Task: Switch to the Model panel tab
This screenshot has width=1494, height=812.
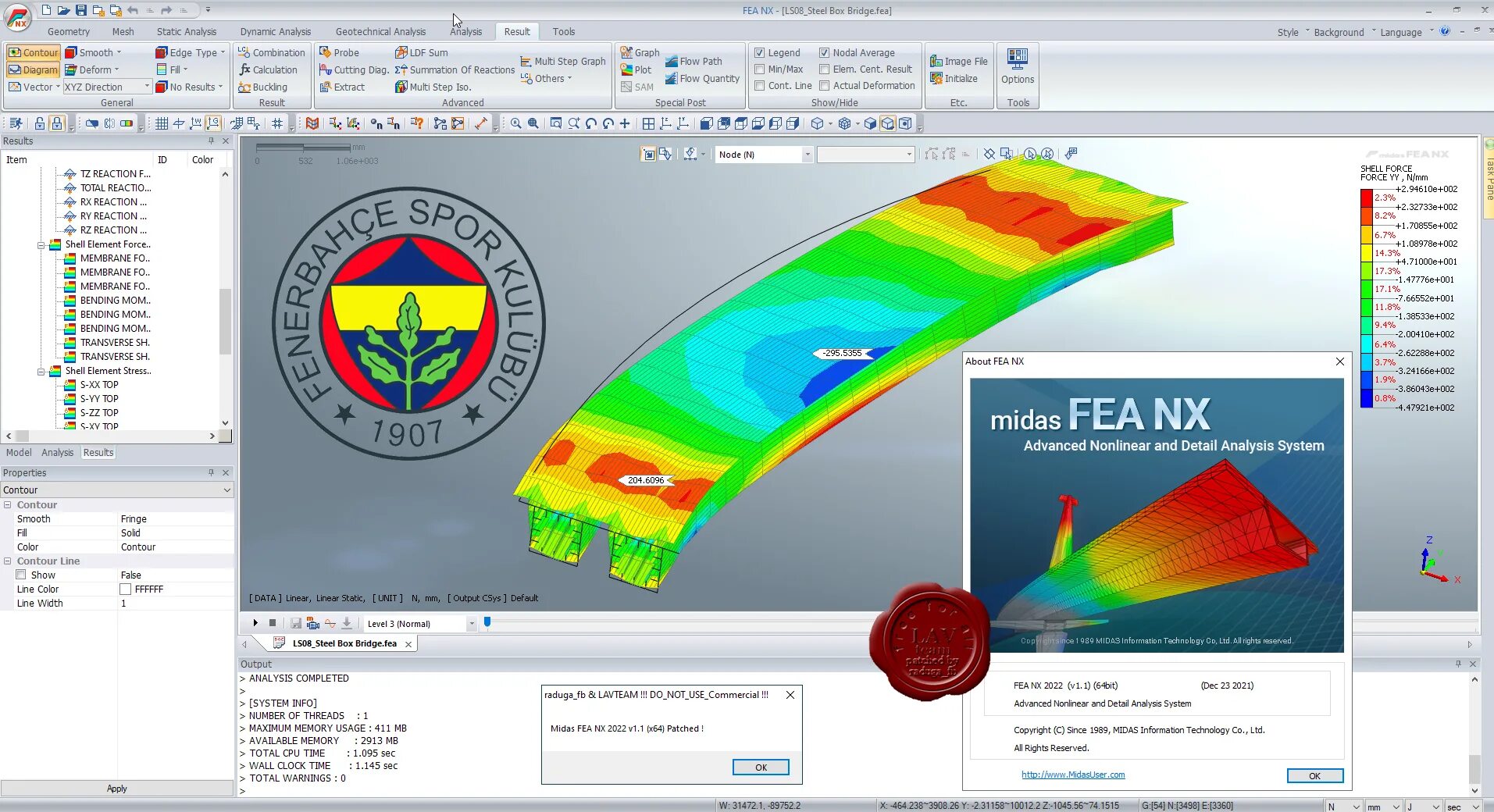Action: pyautogui.click(x=19, y=453)
